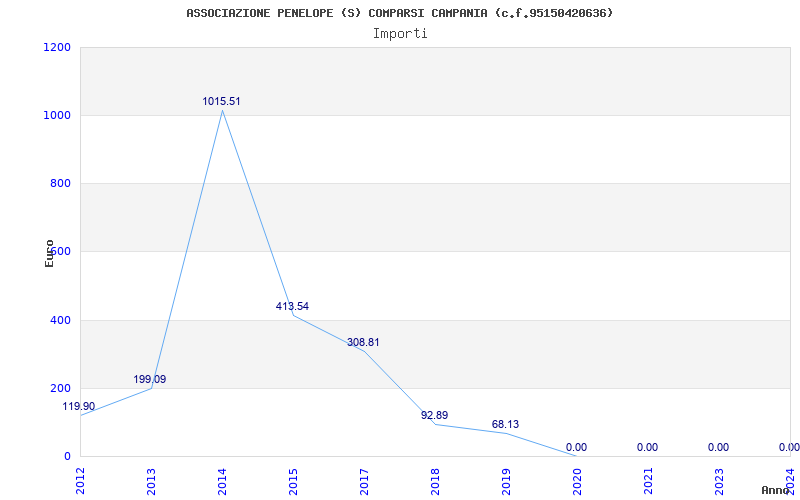800x500 pixels.
Task: Click the y-axis tick 1200
Action: pos(58,47)
